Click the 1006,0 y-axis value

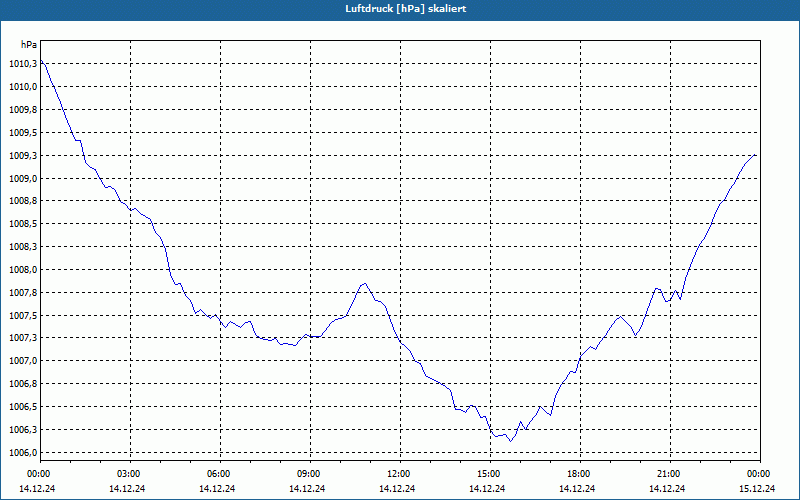(x=23, y=453)
